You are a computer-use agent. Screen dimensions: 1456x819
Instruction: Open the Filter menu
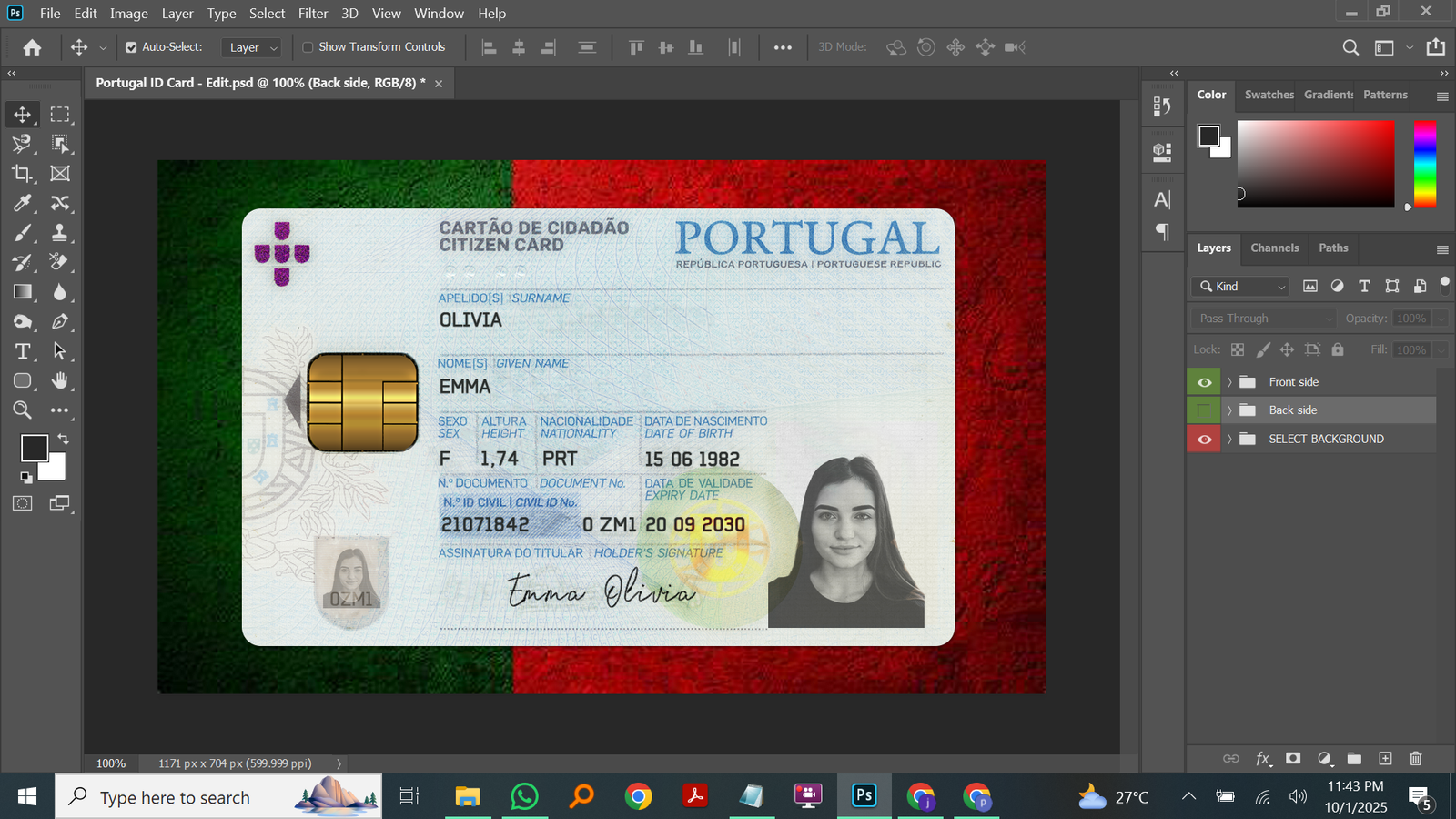pyautogui.click(x=312, y=14)
